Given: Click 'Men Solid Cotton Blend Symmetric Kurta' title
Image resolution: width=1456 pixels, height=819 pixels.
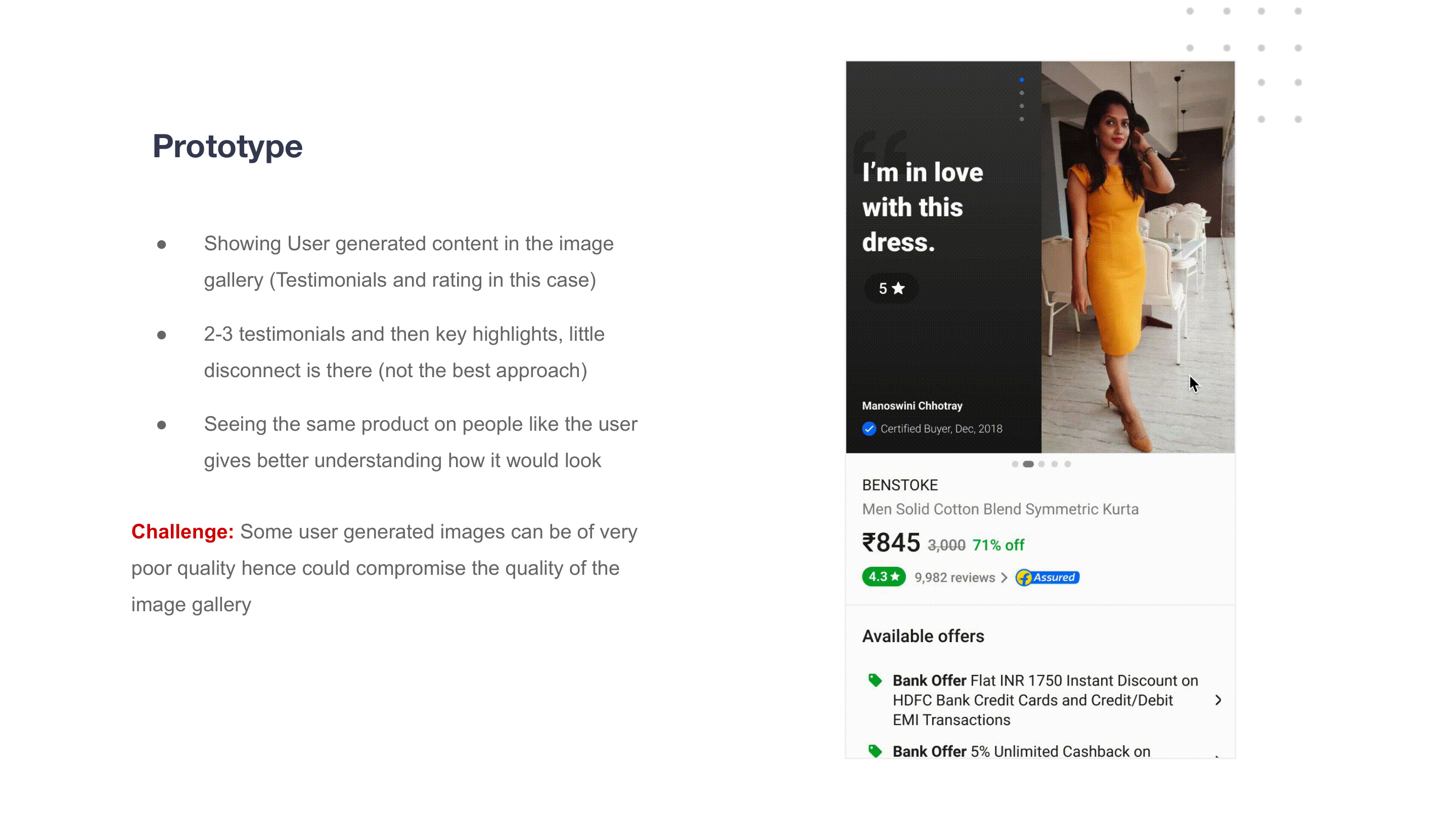Looking at the screenshot, I should coord(1000,509).
